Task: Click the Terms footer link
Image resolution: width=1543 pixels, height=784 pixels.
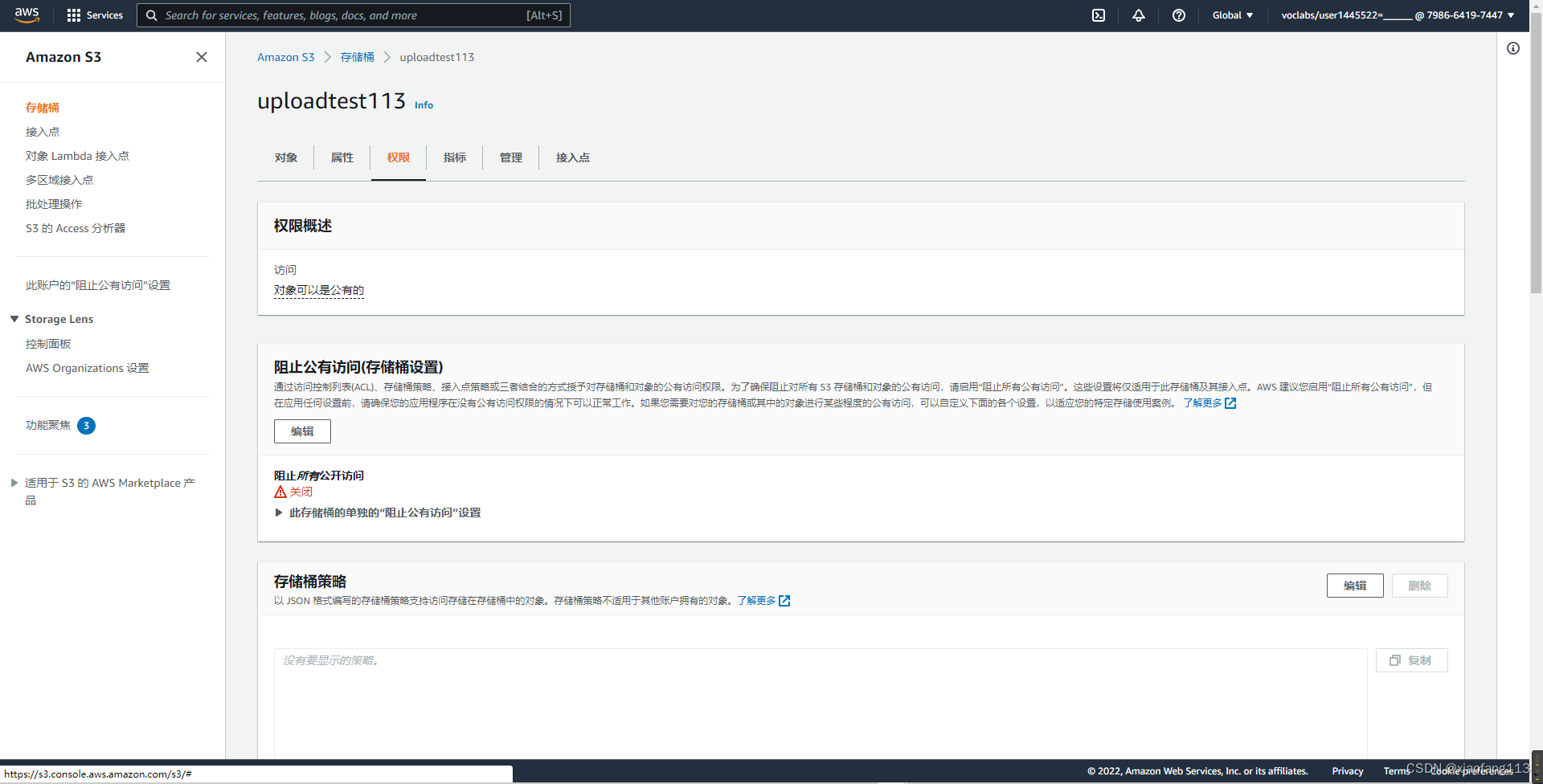Action: (x=1397, y=771)
